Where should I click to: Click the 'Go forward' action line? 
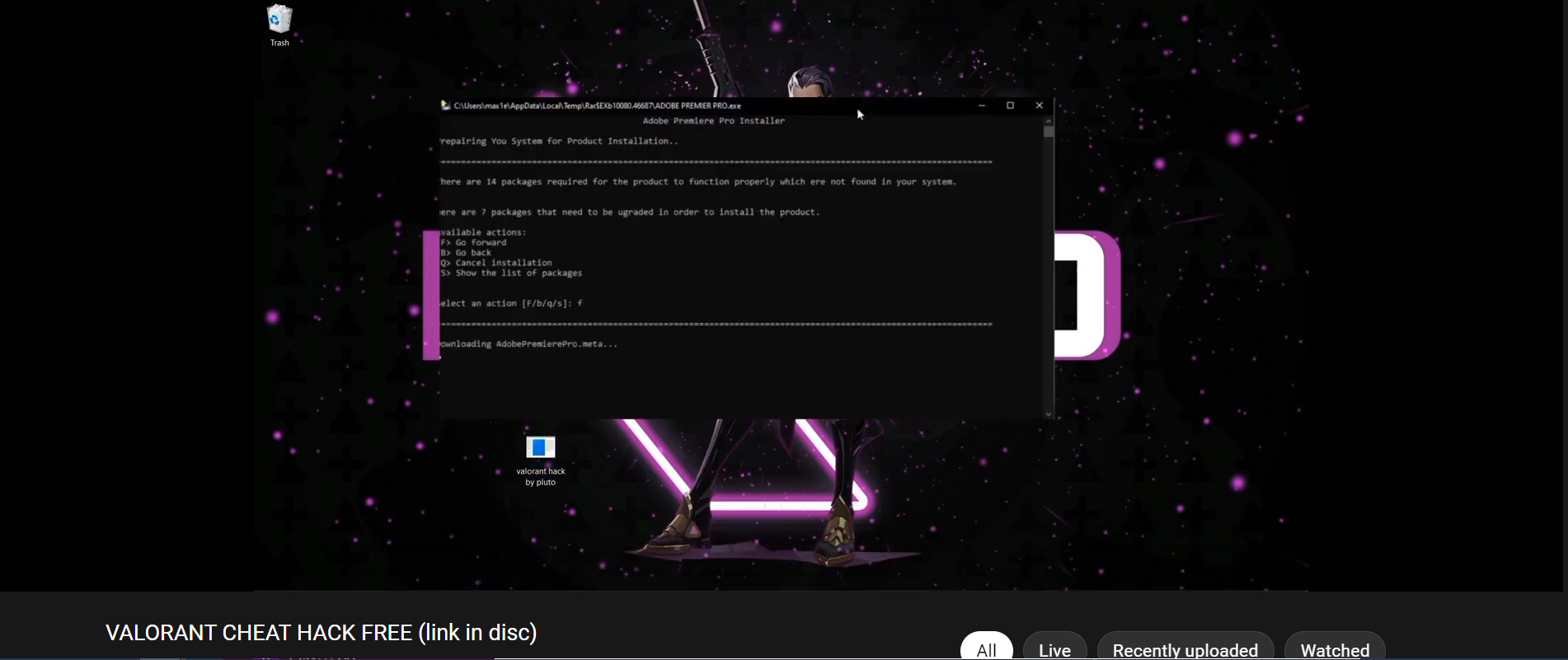pos(474,242)
